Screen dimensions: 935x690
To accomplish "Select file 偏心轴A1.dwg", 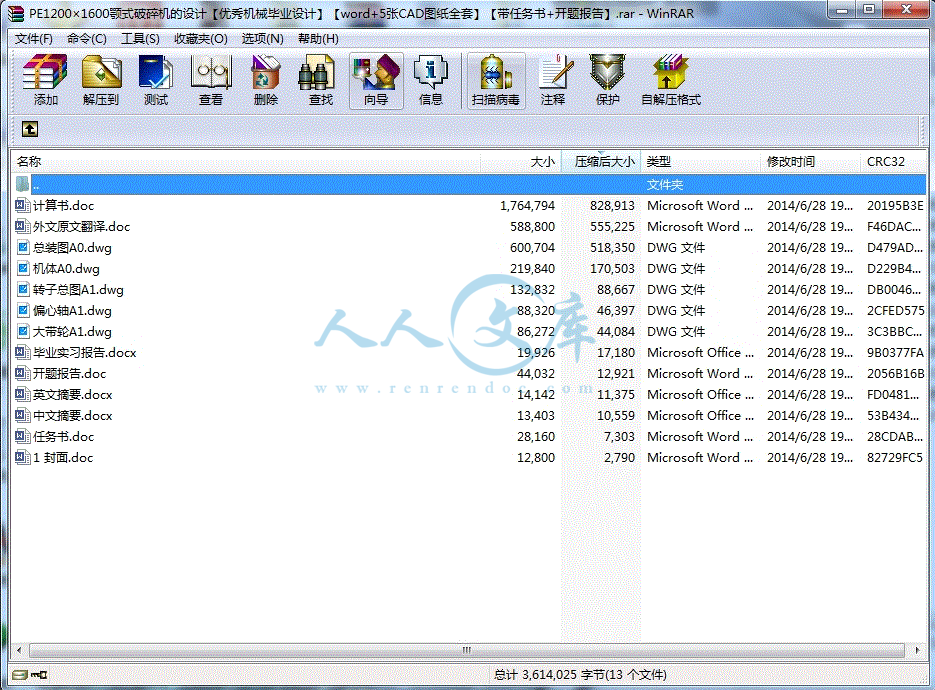I will tap(72, 311).
